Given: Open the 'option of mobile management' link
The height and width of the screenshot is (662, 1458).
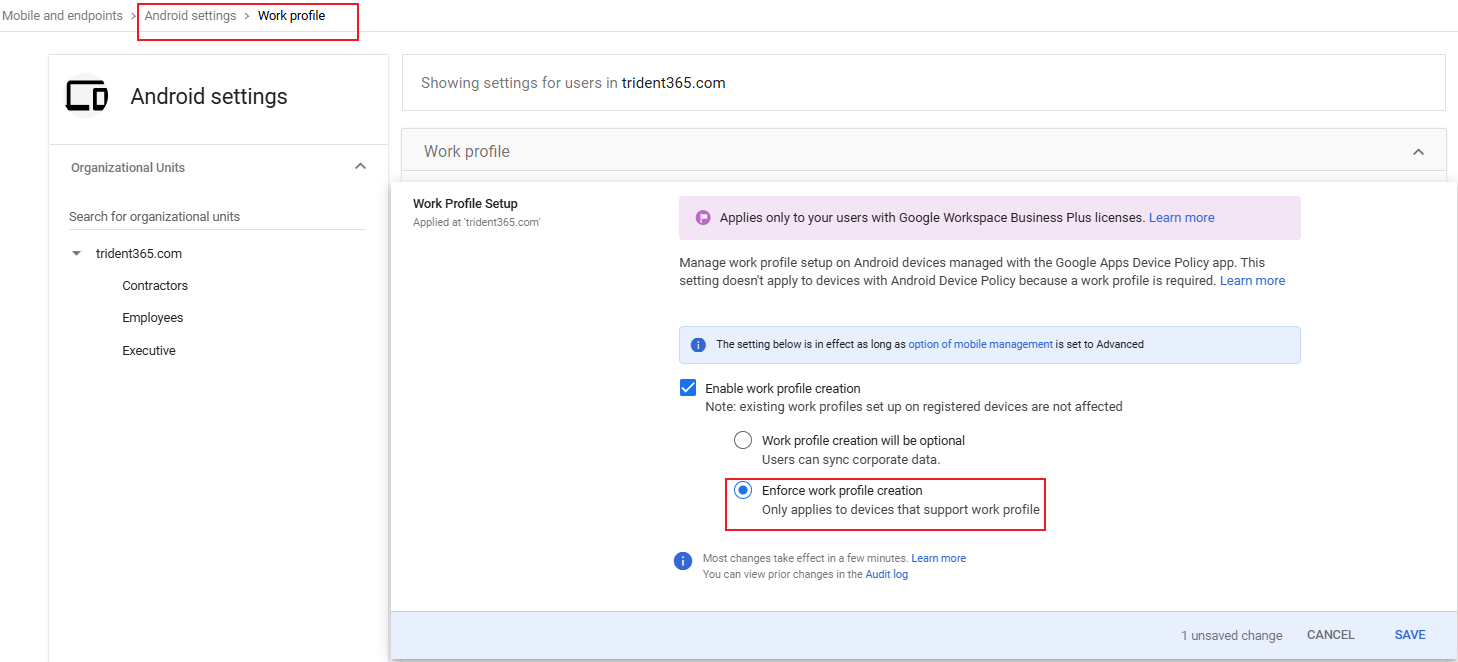Looking at the screenshot, I should (980, 344).
